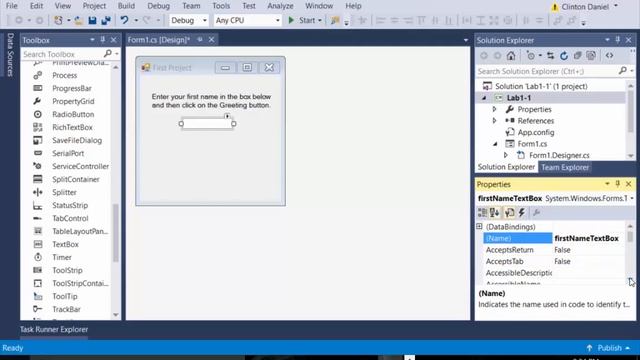Click the Pending Changes Filter icon
The width and height of the screenshot is (640, 360).
click(x=530, y=56)
